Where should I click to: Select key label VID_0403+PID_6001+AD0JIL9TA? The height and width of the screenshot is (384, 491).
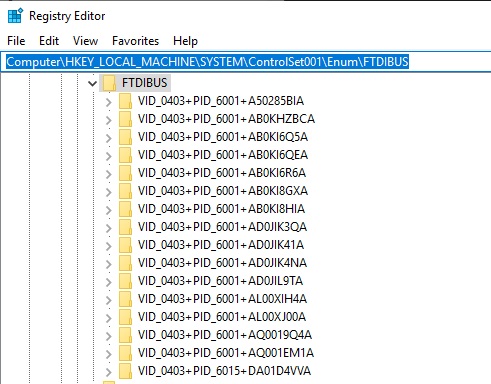(x=220, y=281)
